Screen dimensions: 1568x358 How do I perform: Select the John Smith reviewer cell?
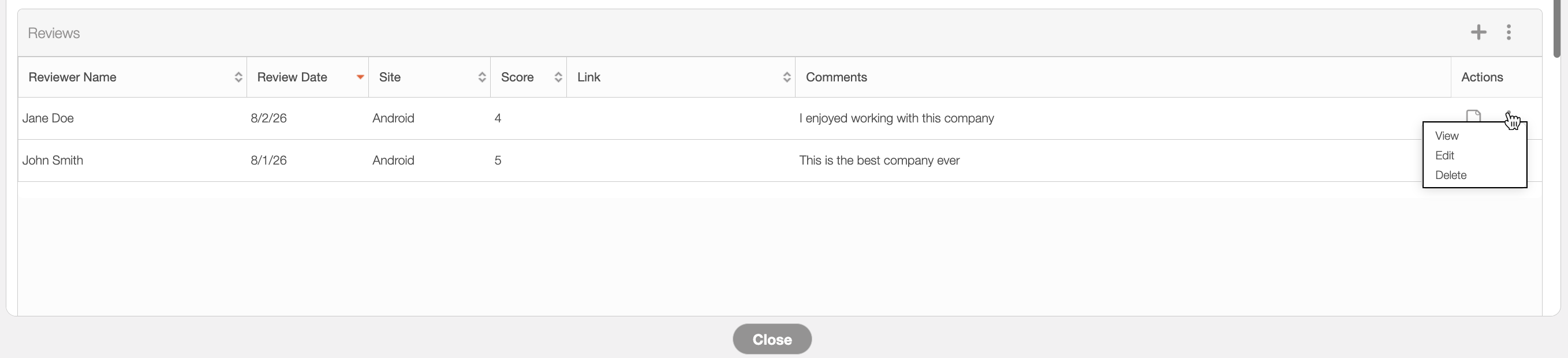pos(132,160)
